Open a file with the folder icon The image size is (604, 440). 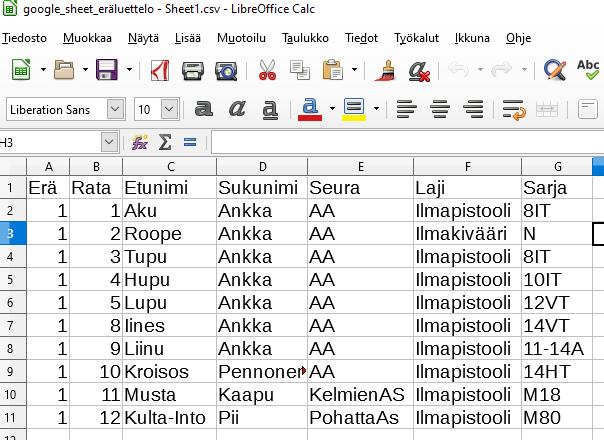click(x=64, y=70)
